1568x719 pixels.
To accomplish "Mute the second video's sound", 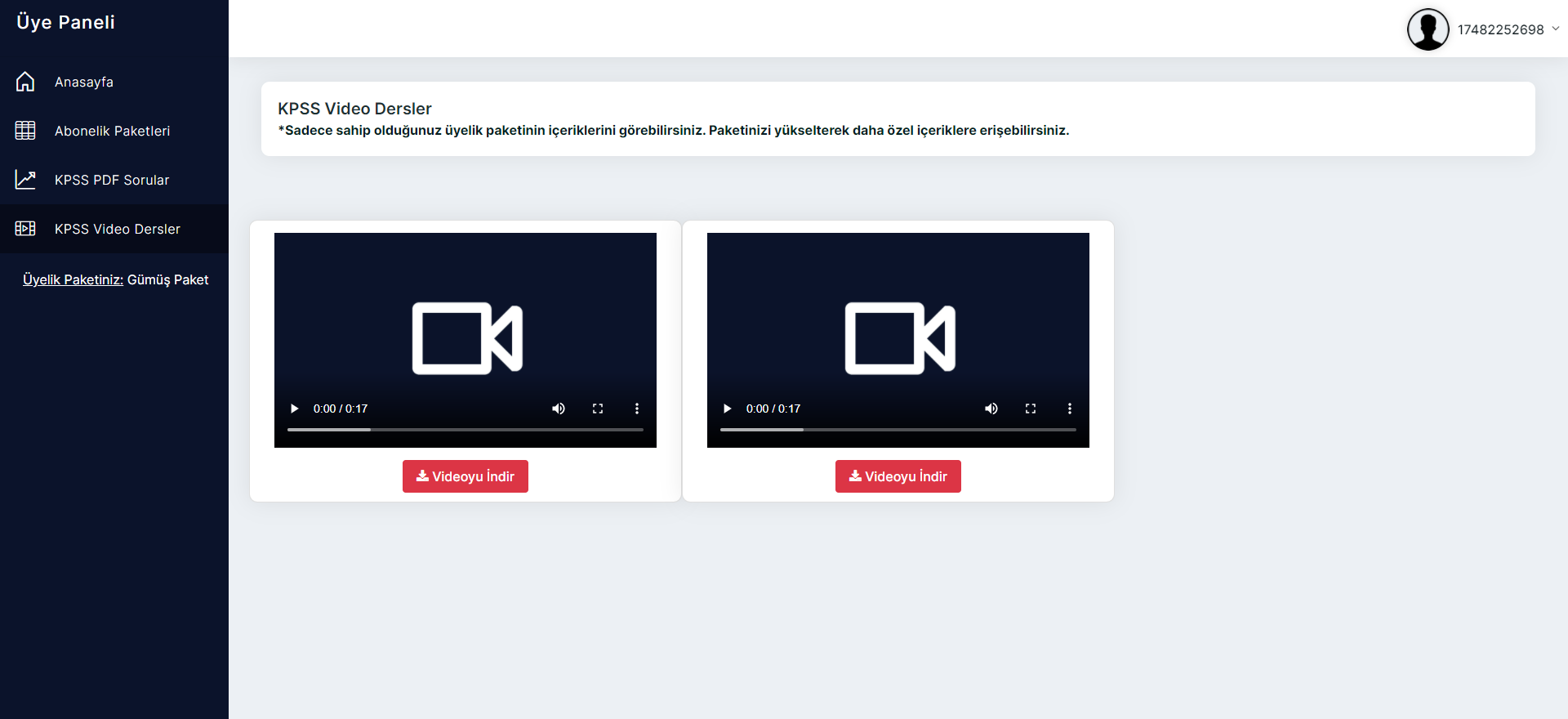I will tap(991, 409).
